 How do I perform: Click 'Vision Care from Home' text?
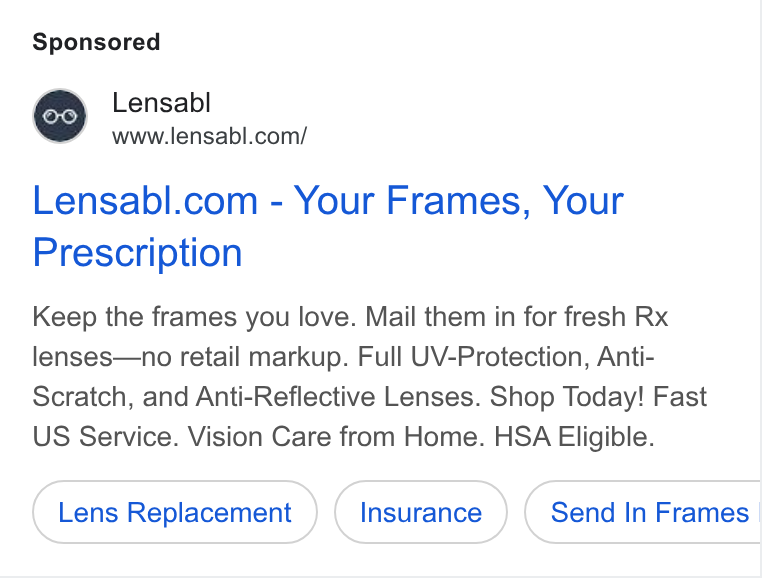pos(336,436)
